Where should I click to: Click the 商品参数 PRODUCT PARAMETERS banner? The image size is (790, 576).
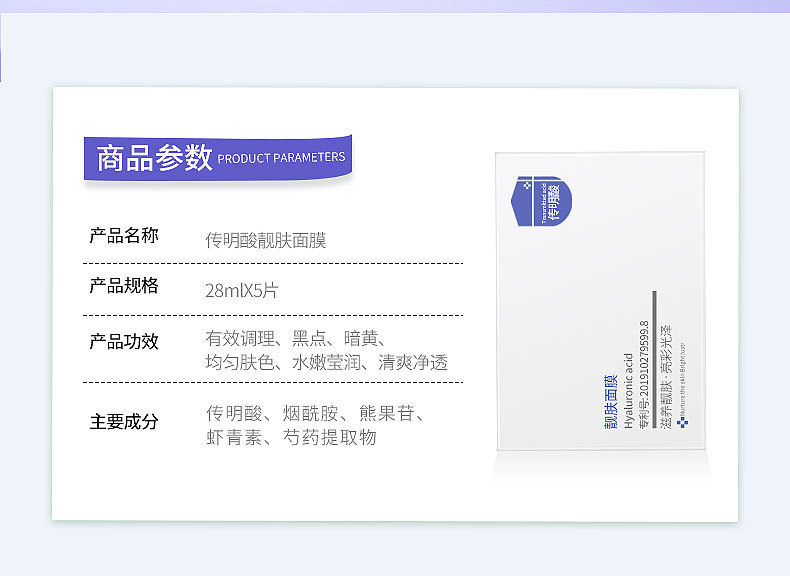[x=218, y=157]
